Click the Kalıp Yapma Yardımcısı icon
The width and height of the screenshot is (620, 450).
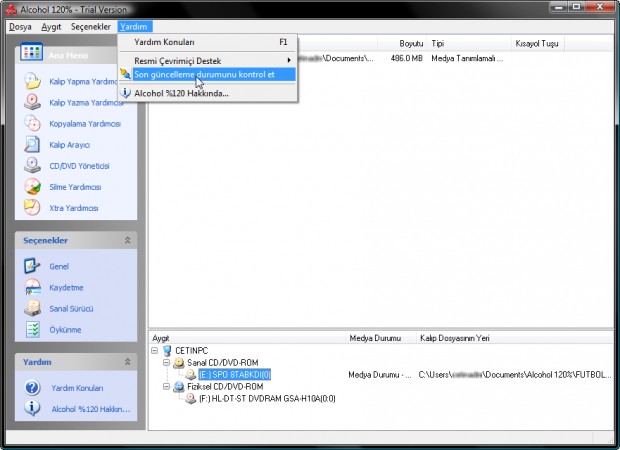[x=32, y=81]
